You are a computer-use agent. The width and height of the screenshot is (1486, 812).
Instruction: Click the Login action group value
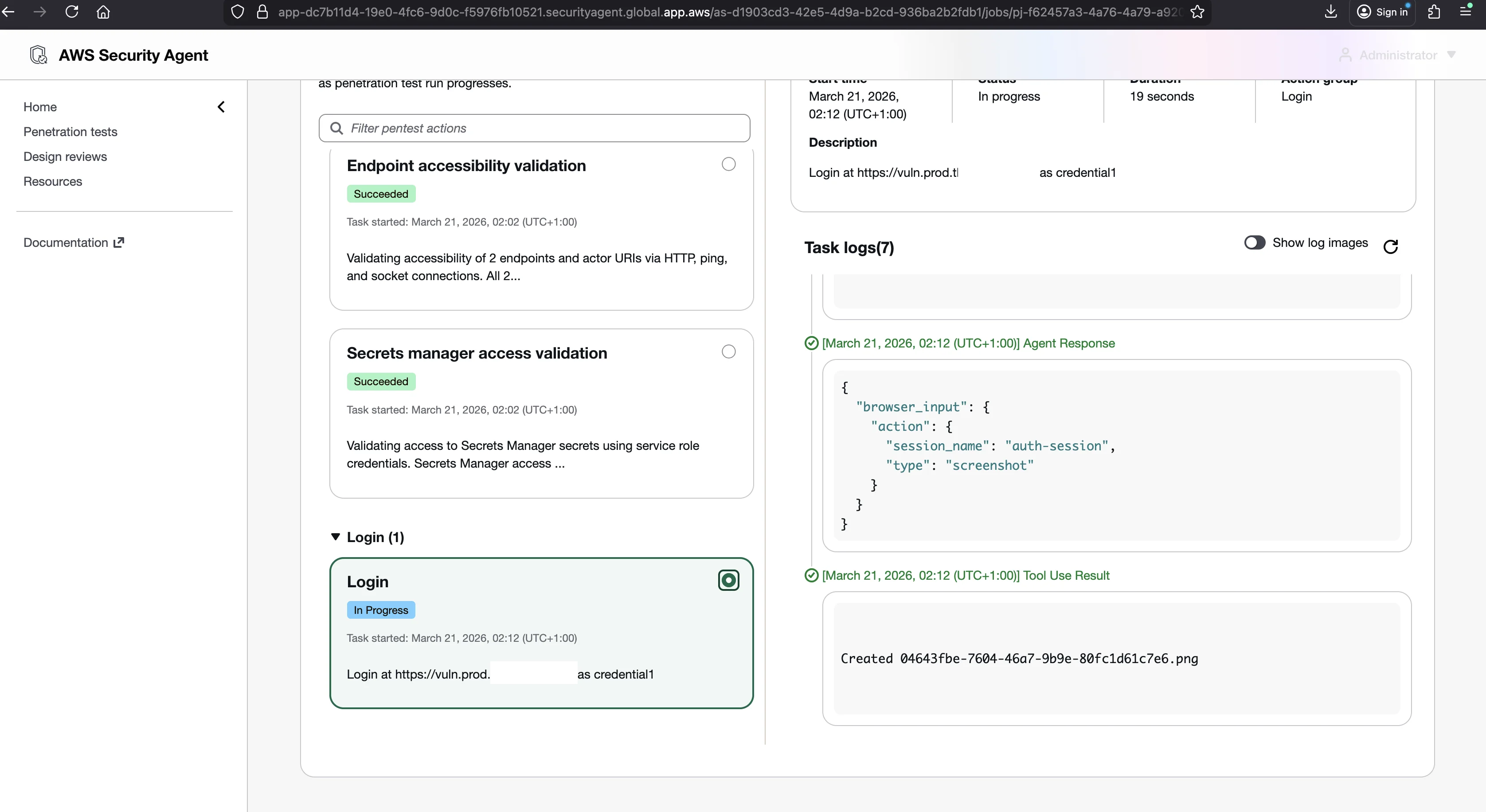coord(1296,96)
